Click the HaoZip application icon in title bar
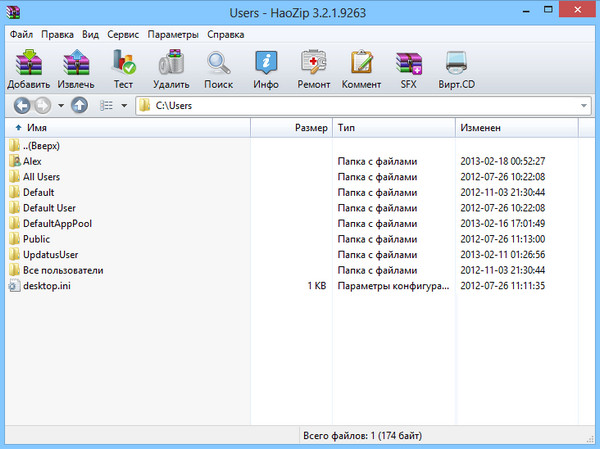The image size is (600, 449). 13,12
